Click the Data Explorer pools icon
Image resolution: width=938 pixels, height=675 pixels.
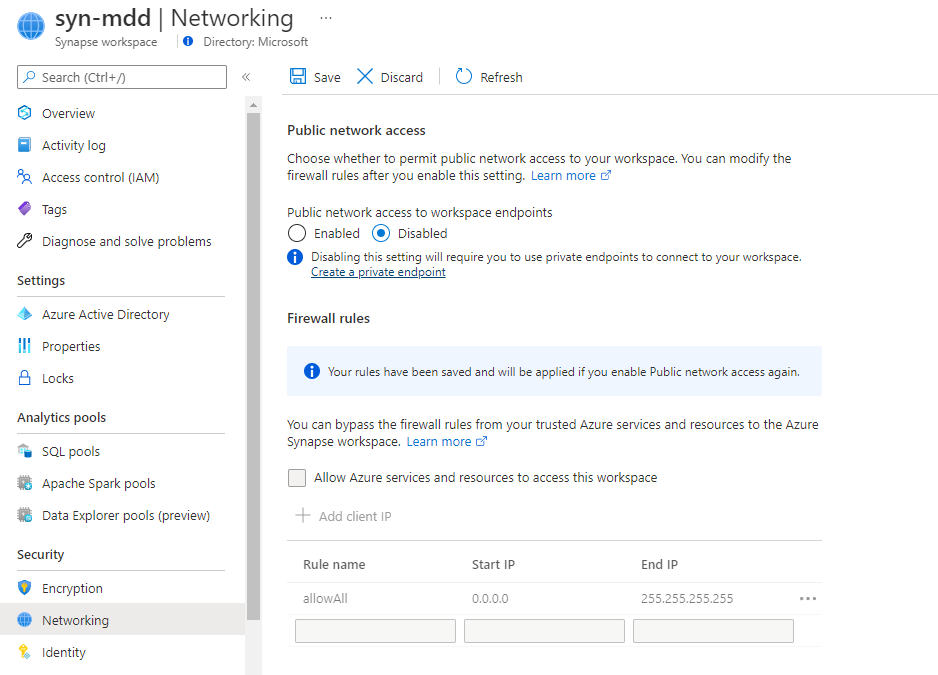(25, 515)
